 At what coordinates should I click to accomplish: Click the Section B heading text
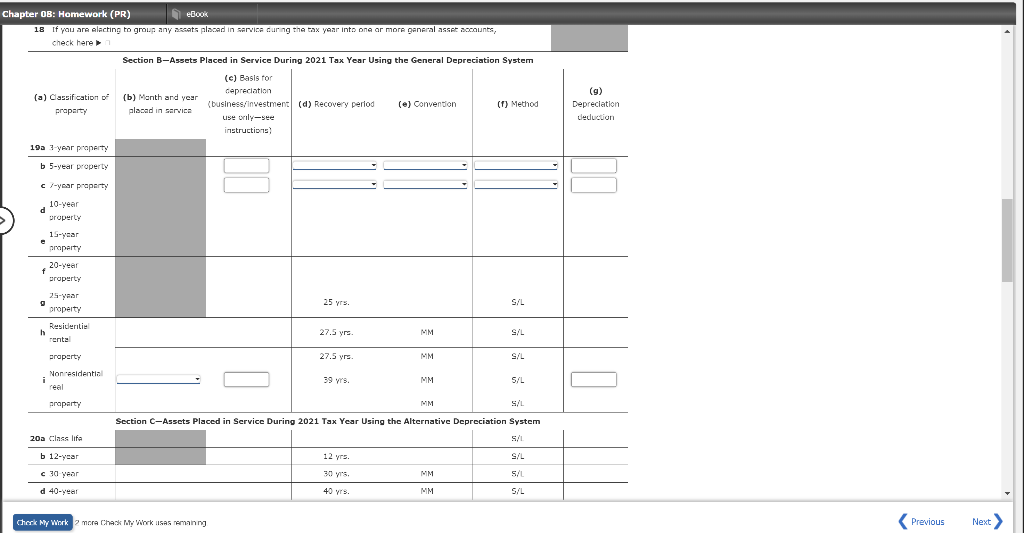pyautogui.click(x=328, y=60)
